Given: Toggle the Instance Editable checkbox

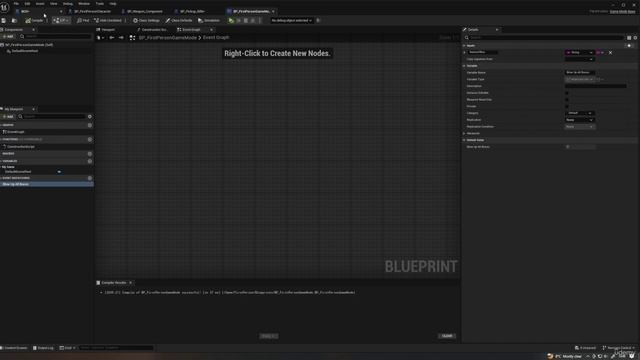Looking at the screenshot, I should [x=567, y=93].
